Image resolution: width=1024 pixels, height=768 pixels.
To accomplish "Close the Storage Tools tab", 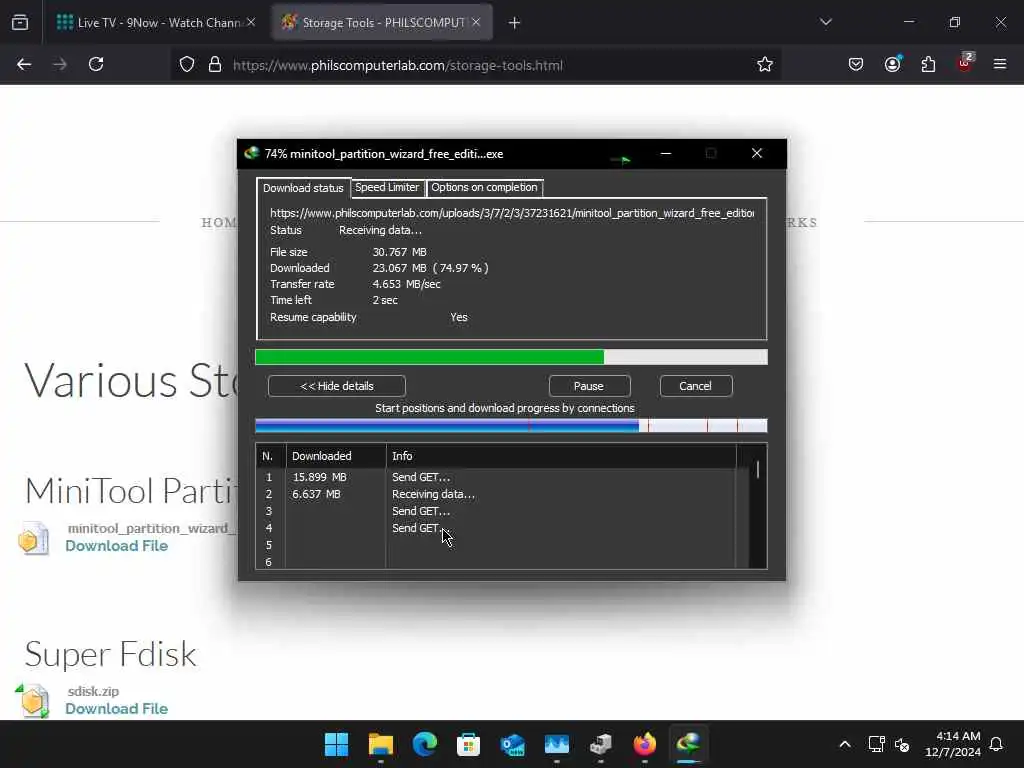I will [x=476, y=23].
